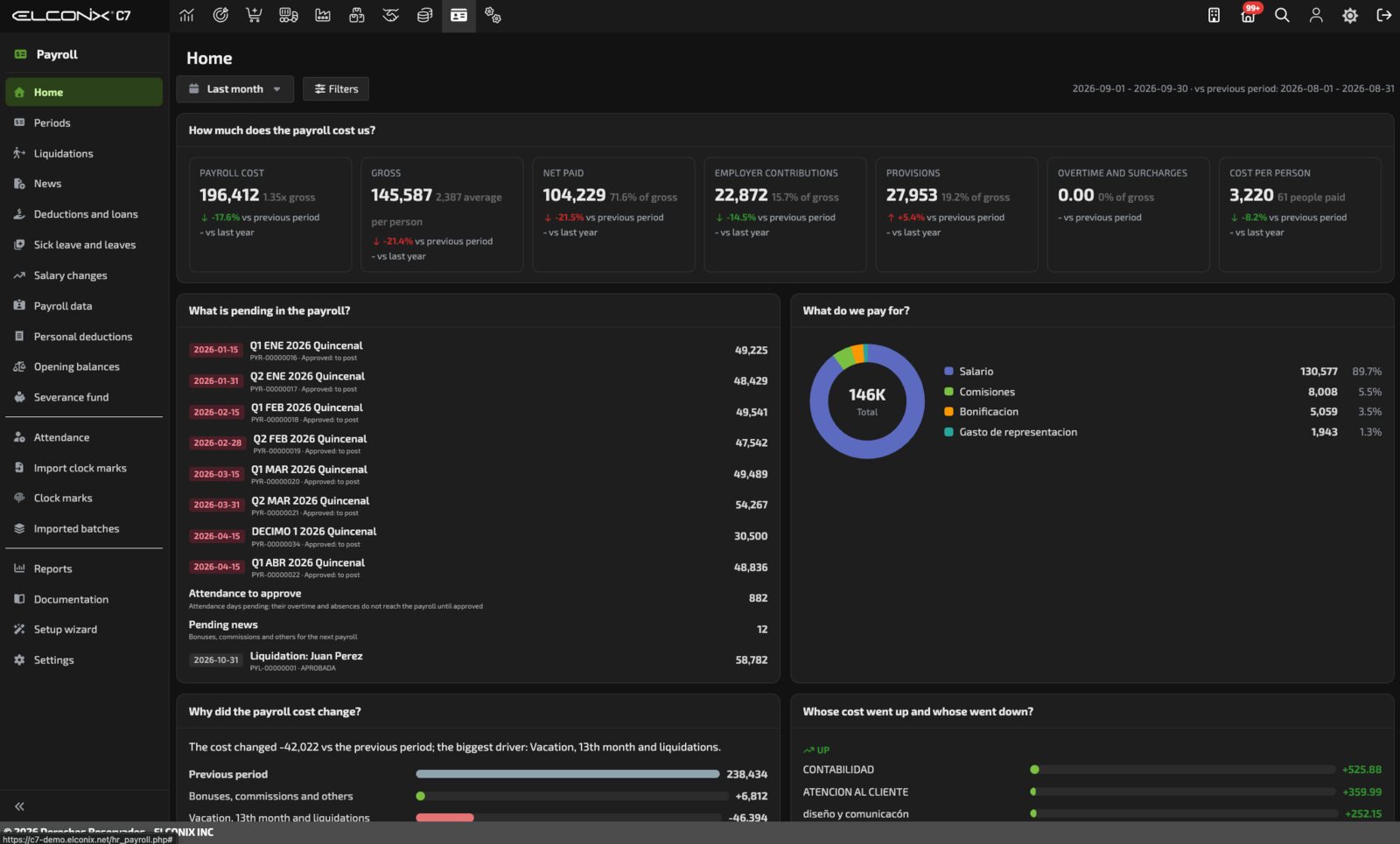Screen dimensions: 1400x844
Task: Open Severance fund in sidebar
Action: click(x=84, y=397)
